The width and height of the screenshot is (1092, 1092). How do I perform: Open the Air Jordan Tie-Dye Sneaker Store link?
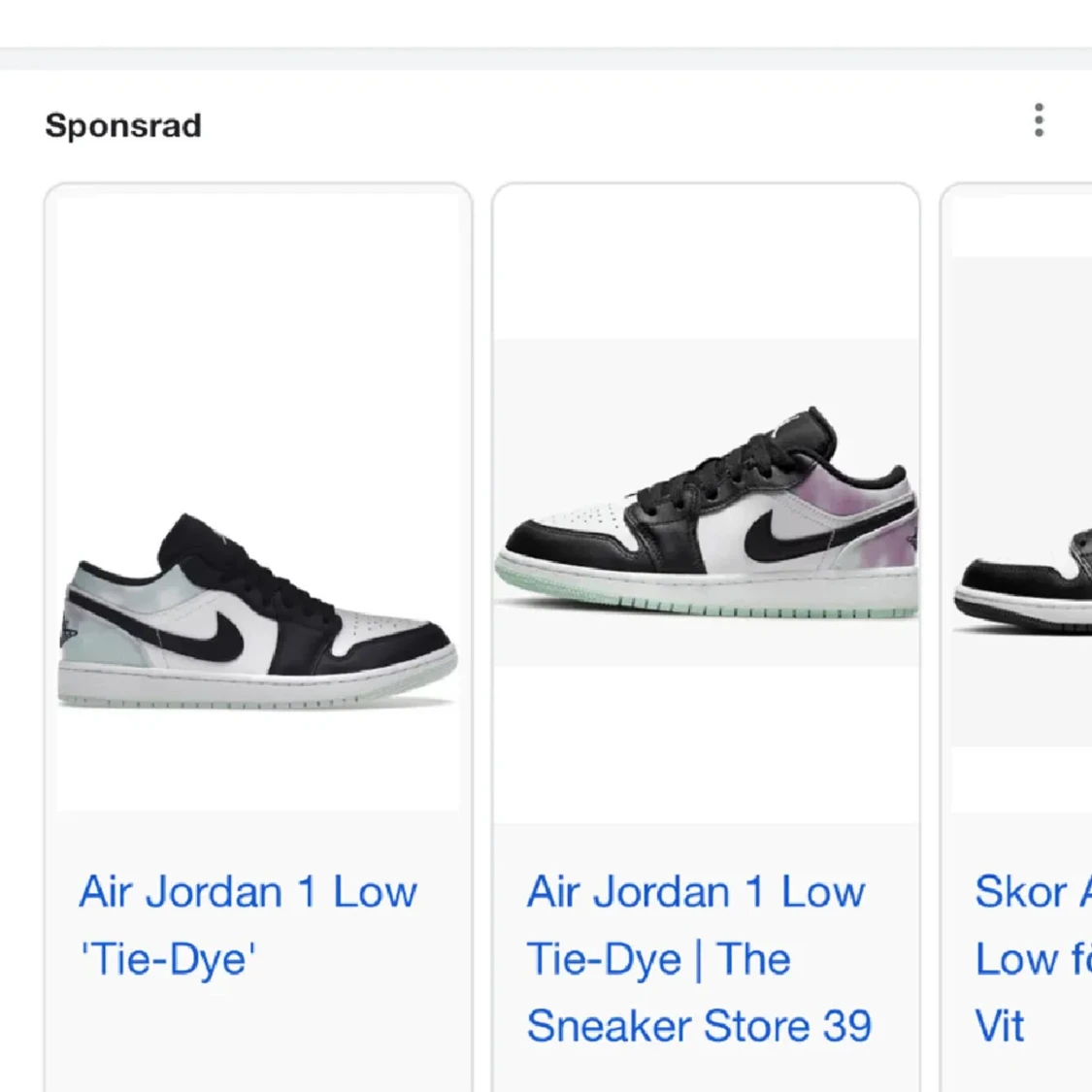tap(699, 959)
